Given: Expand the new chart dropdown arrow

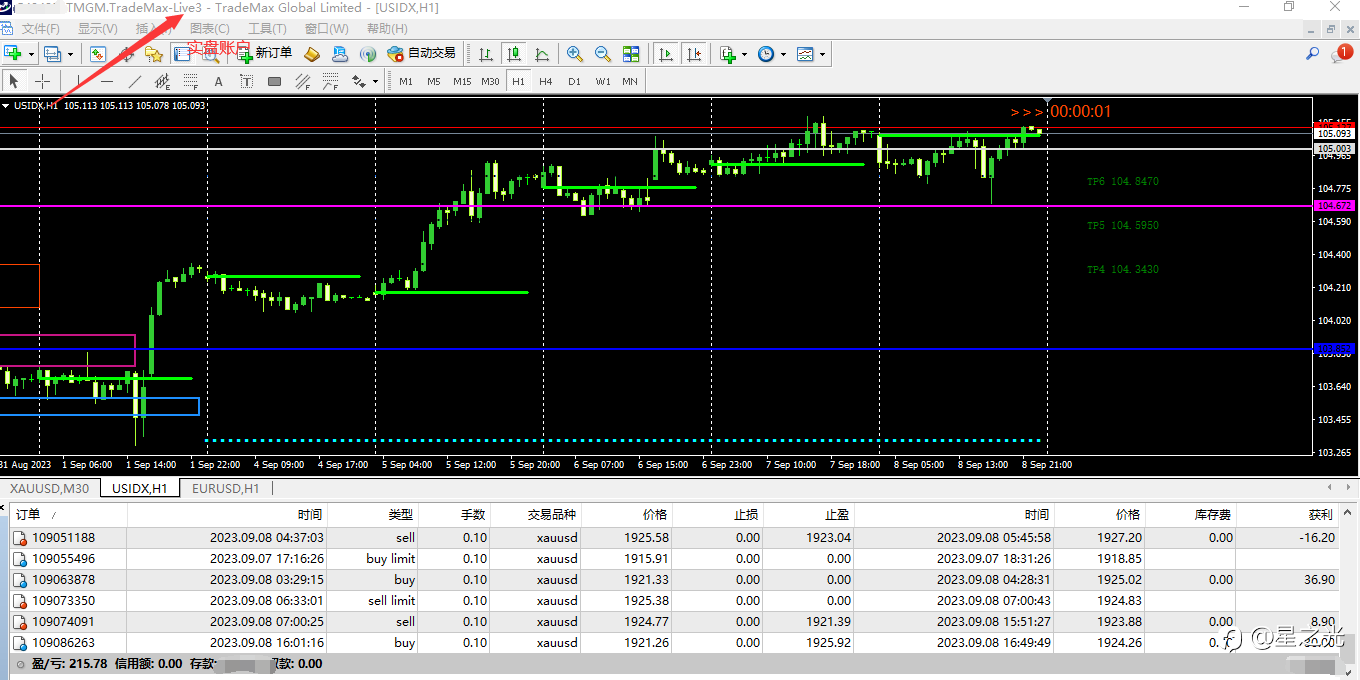Looking at the screenshot, I should [31, 54].
